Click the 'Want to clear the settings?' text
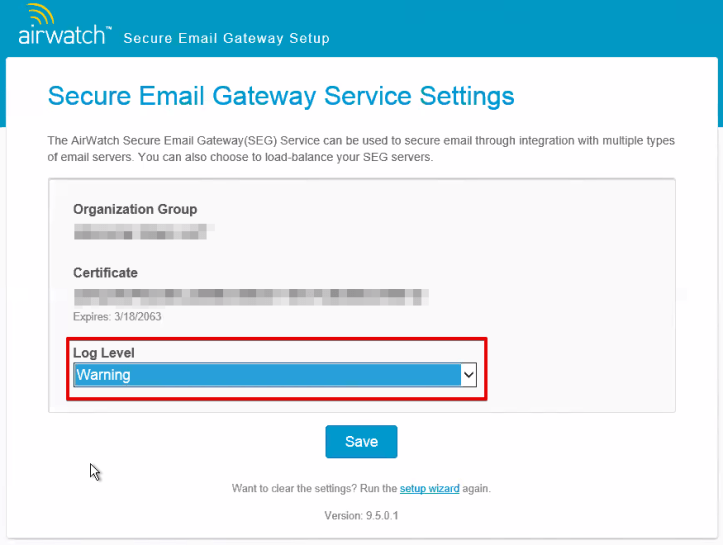This screenshot has height=545, width=723. point(314,489)
